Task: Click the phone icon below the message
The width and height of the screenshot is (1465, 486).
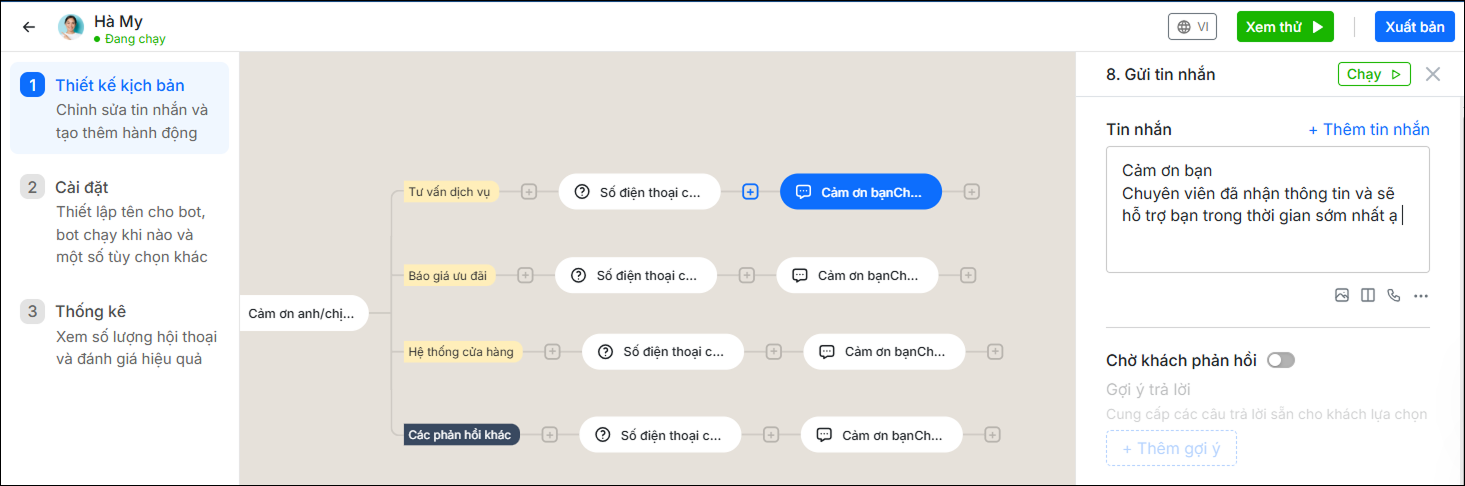Action: tap(1394, 295)
